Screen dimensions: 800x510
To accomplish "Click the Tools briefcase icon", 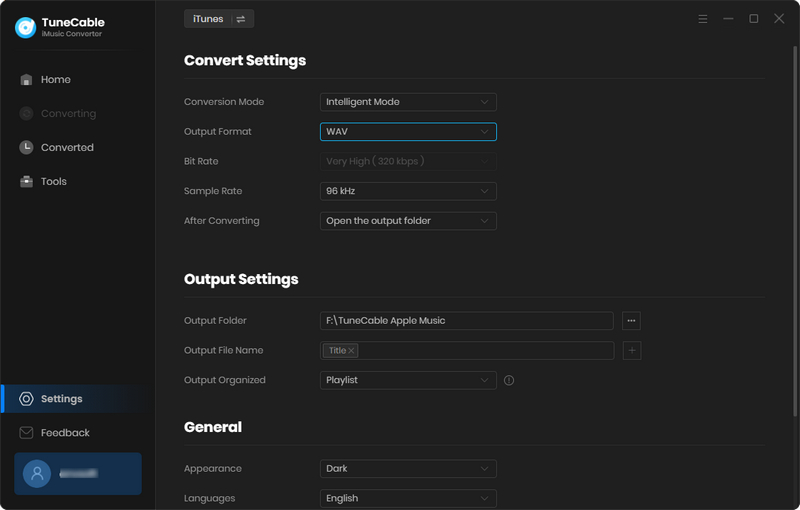I will point(26,182).
